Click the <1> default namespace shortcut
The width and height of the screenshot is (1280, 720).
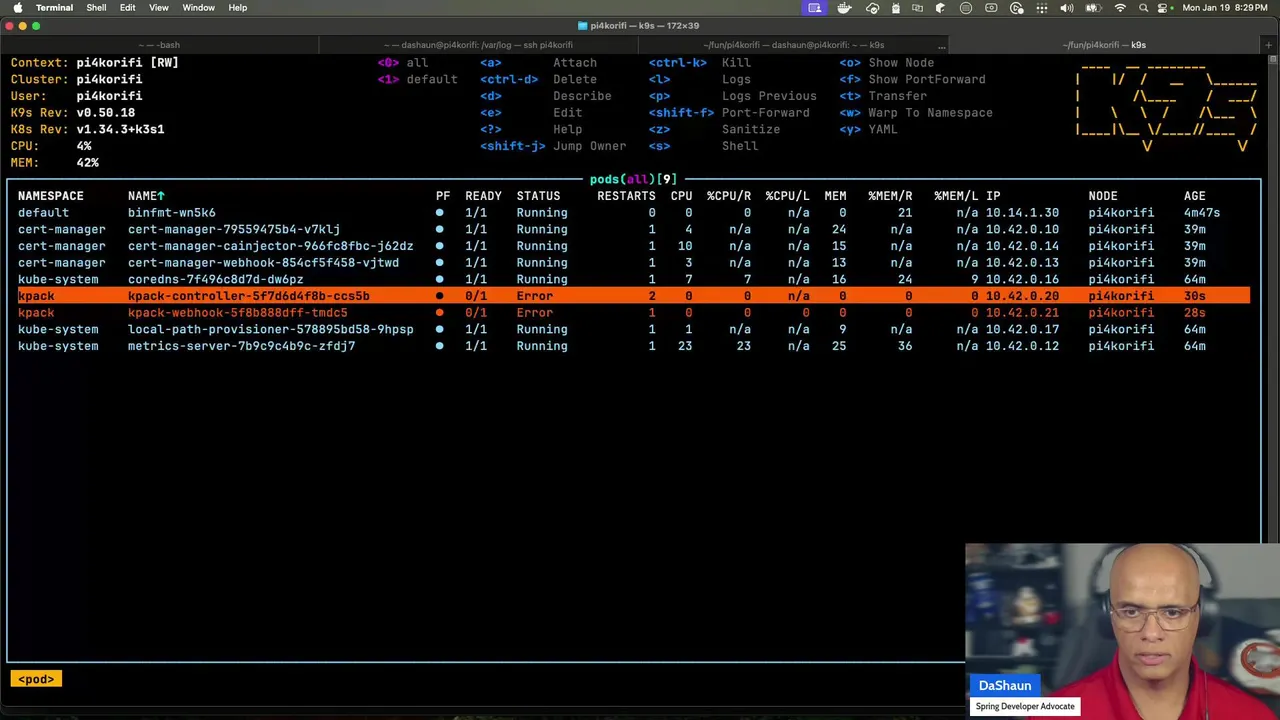[x=417, y=79]
